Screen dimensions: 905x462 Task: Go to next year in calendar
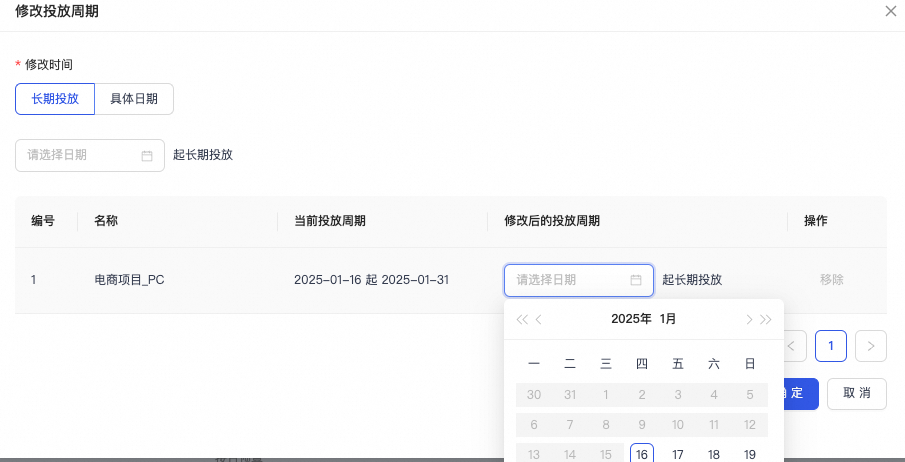click(767, 319)
